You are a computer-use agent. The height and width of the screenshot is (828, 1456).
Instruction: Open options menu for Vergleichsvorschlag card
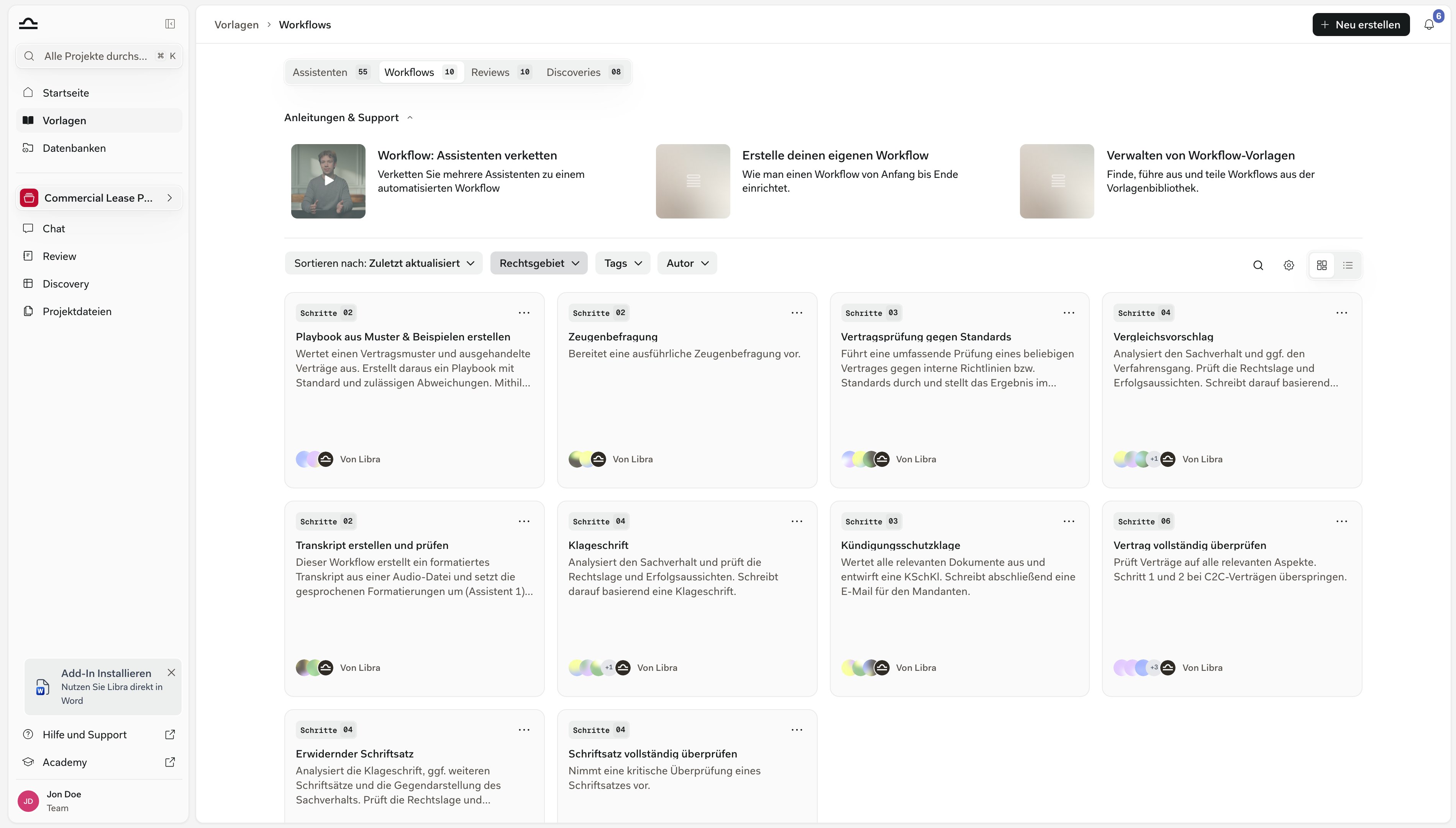pos(1342,313)
